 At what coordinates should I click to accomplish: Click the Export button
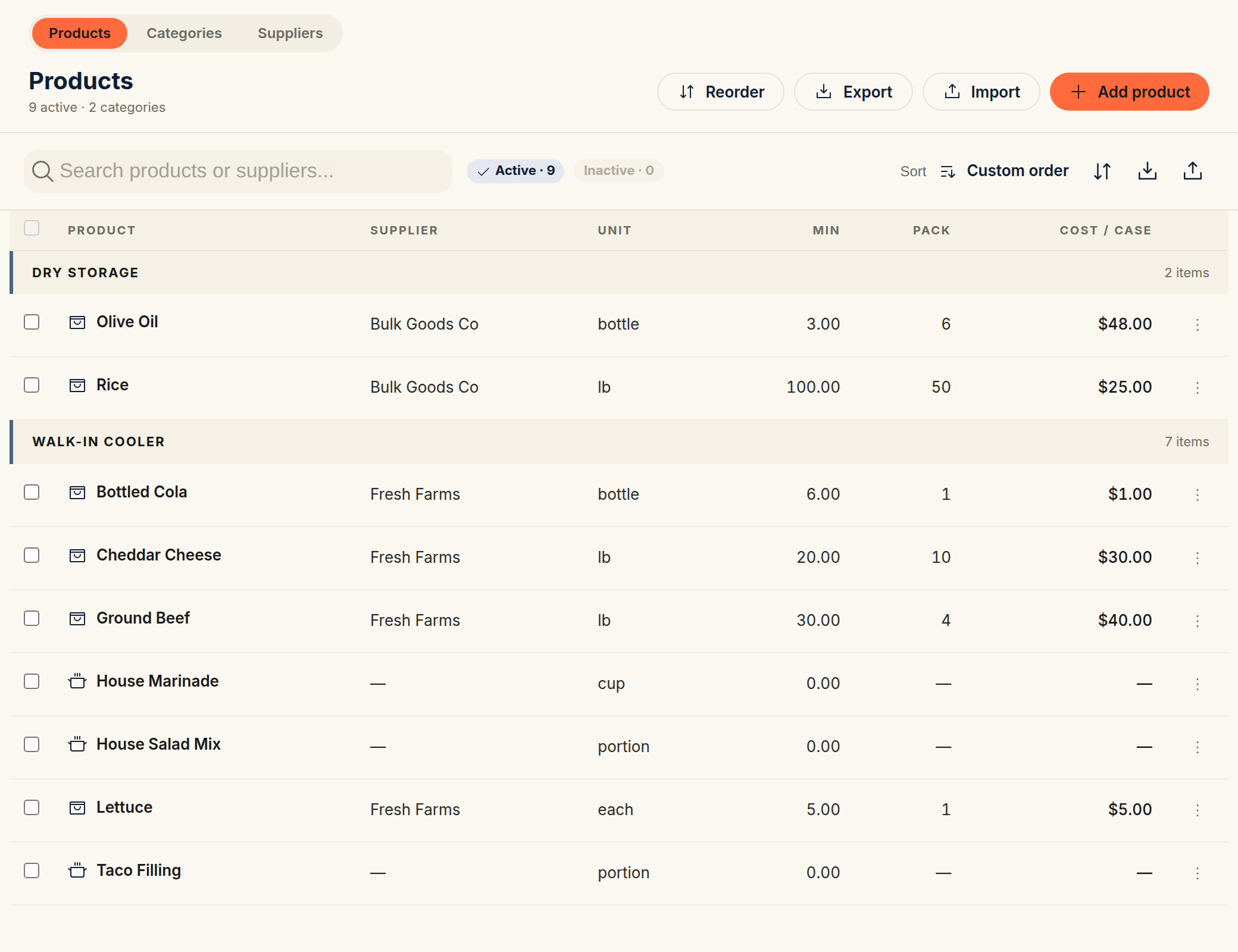pyautogui.click(x=854, y=92)
